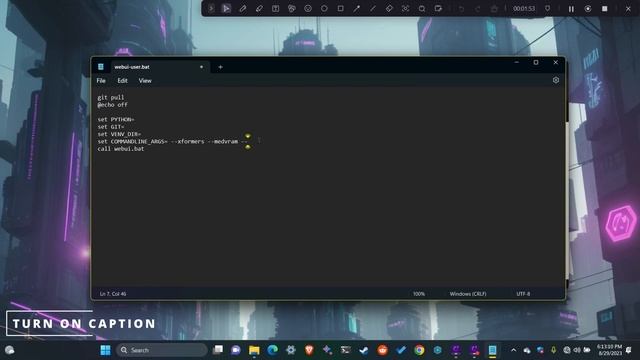Select the straight line tool
Screen dimensions: 640x360
pos(373,9)
